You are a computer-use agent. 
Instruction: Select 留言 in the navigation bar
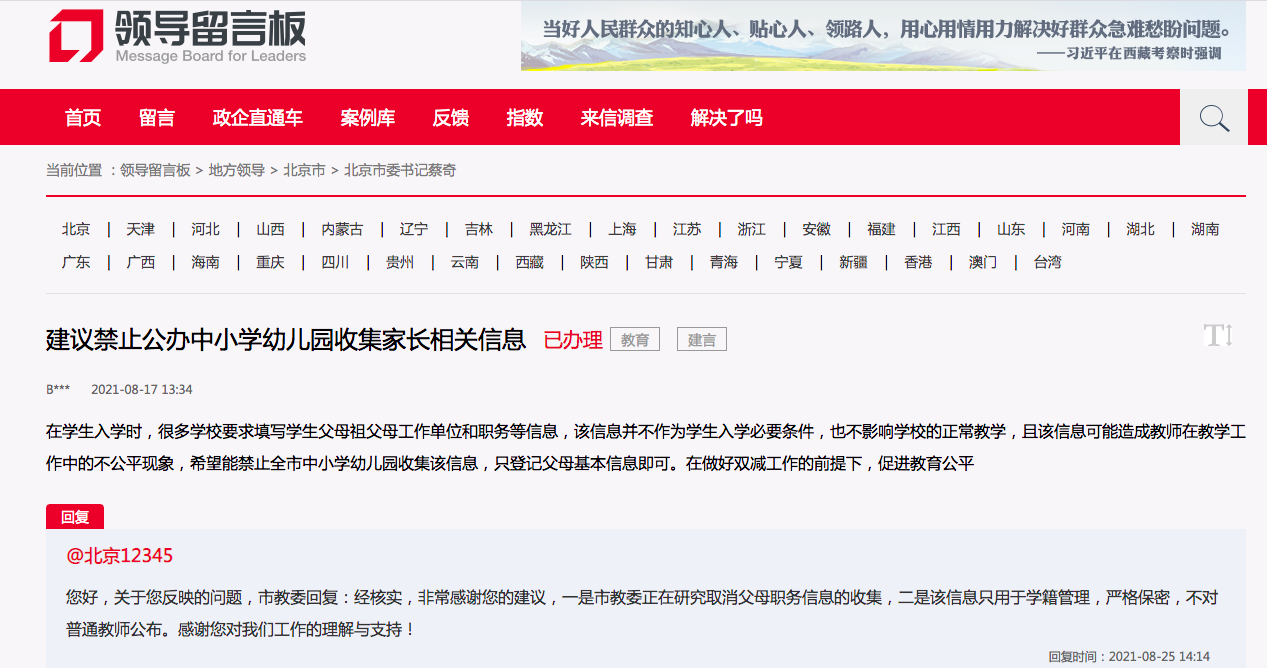coord(157,117)
